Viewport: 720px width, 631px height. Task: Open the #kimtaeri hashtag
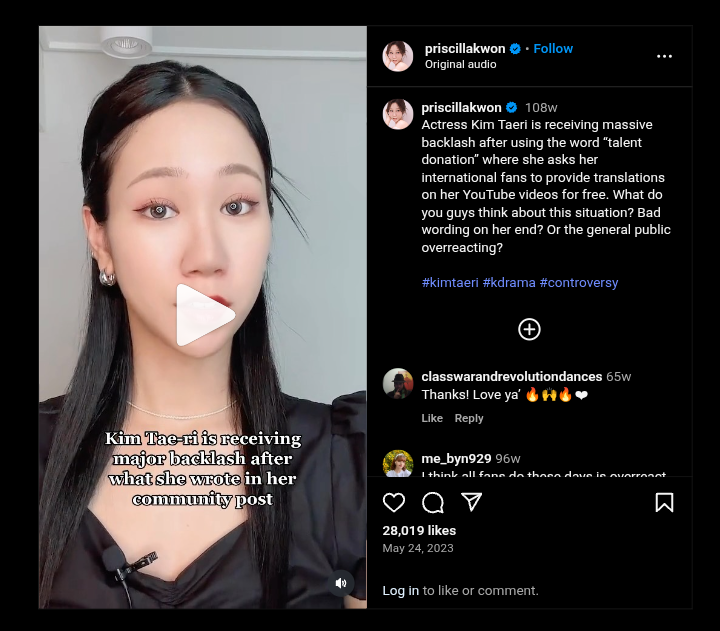click(x=450, y=282)
